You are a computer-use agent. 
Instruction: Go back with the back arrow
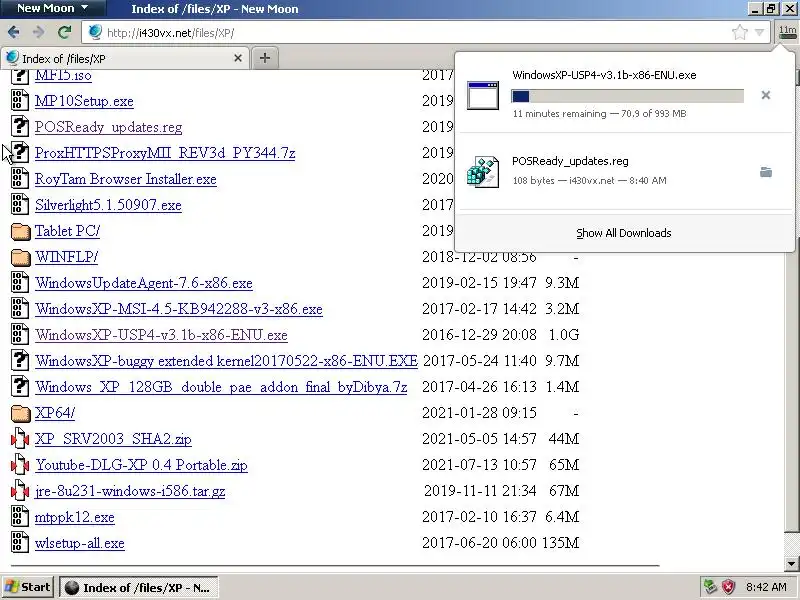coord(14,33)
